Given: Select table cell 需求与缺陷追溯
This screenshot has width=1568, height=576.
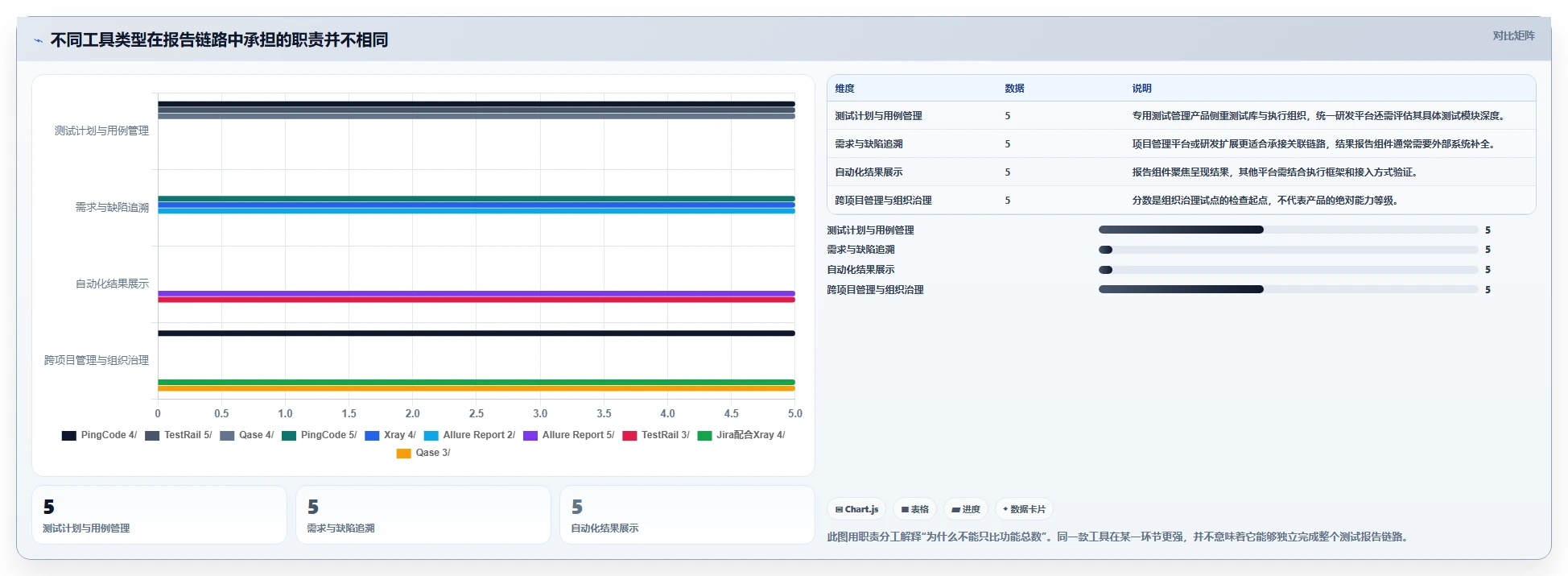Looking at the screenshot, I should pos(869,144).
